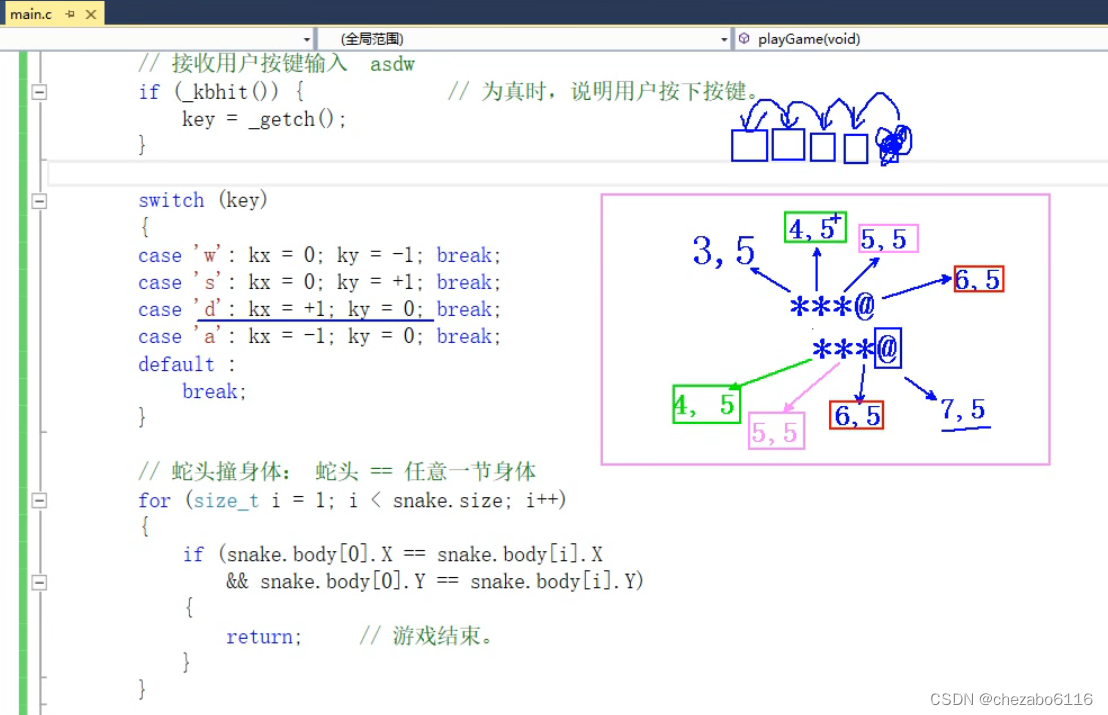
Task: Pin the main.c tab
Action: click(x=70, y=13)
